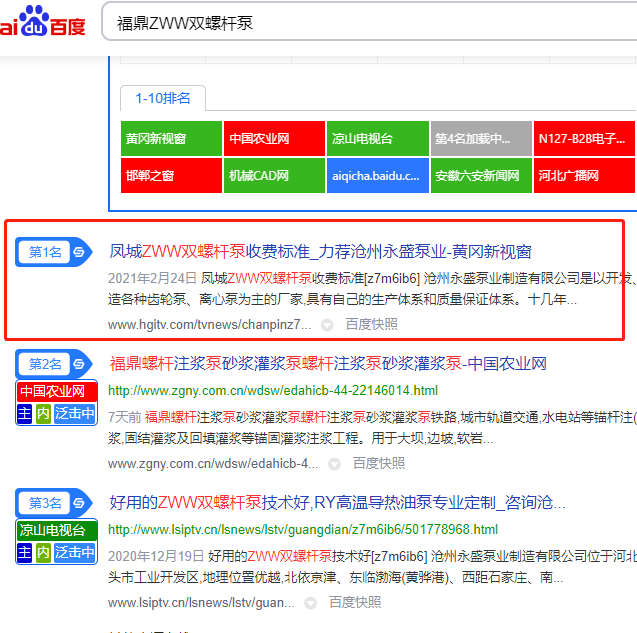Click the 第1名 rank badge
This screenshot has height=633, width=637.
click(45, 252)
